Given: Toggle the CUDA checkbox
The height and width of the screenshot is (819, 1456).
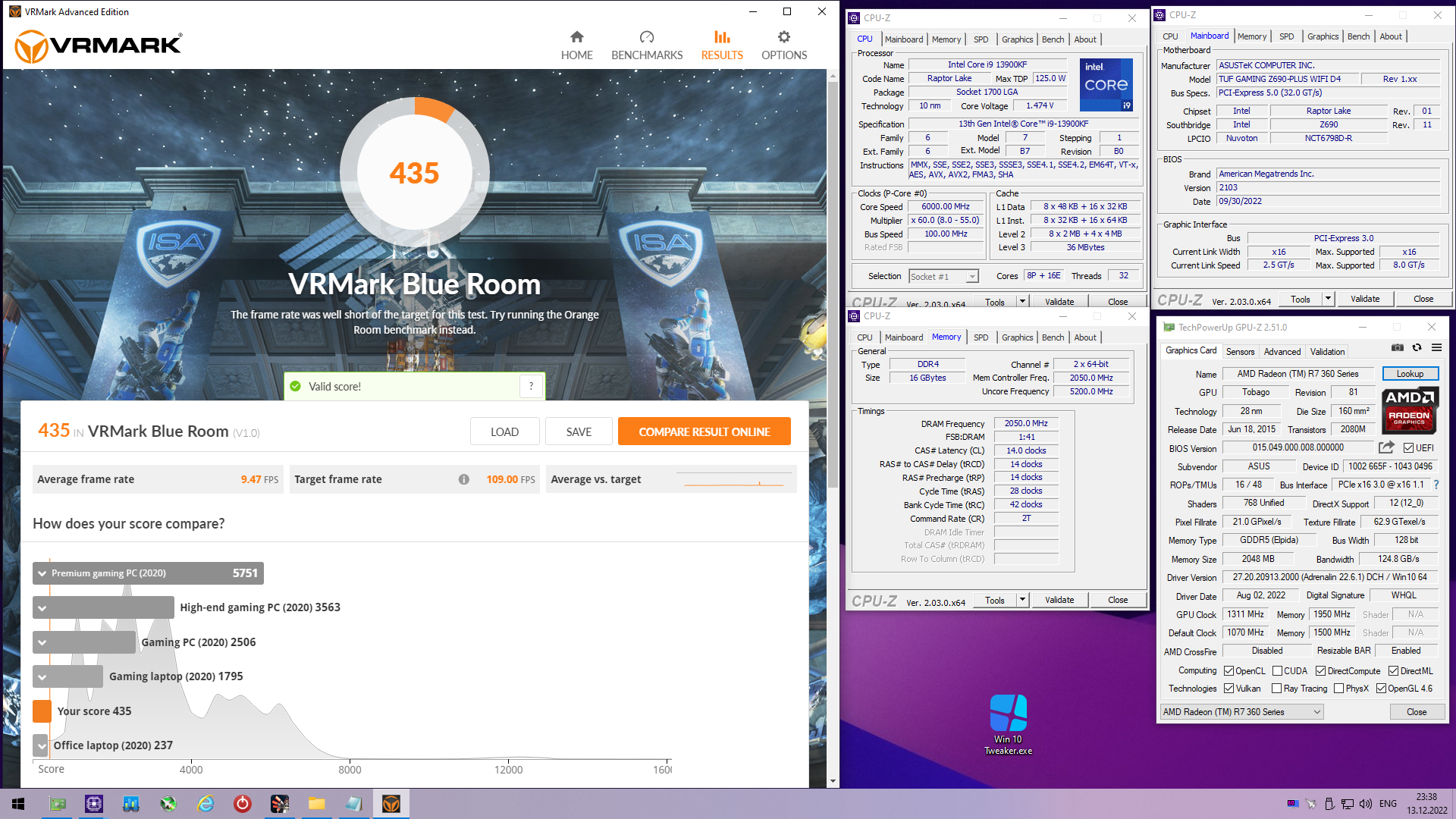Looking at the screenshot, I should pyautogui.click(x=1277, y=671).
